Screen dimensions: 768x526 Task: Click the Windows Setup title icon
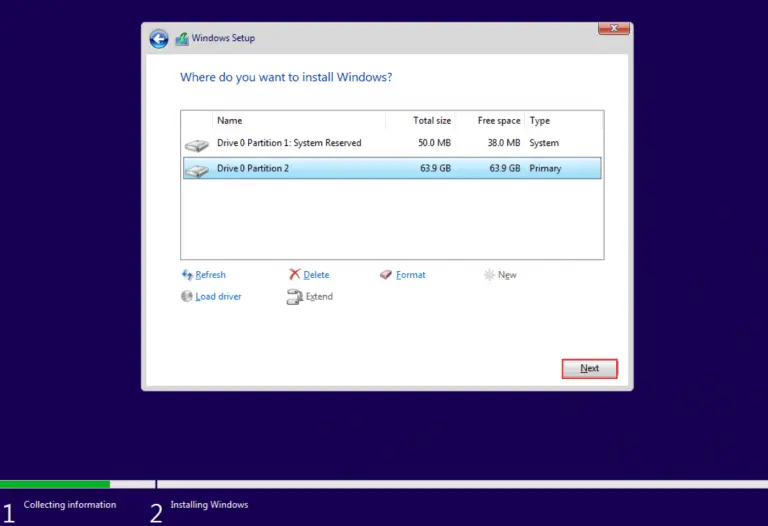(x=182, y=39)
